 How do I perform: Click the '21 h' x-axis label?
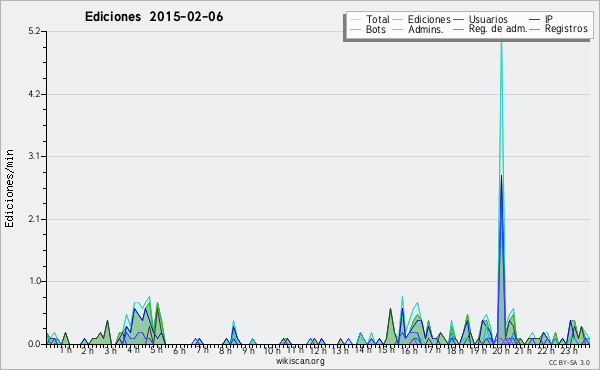tap(523, 350)
